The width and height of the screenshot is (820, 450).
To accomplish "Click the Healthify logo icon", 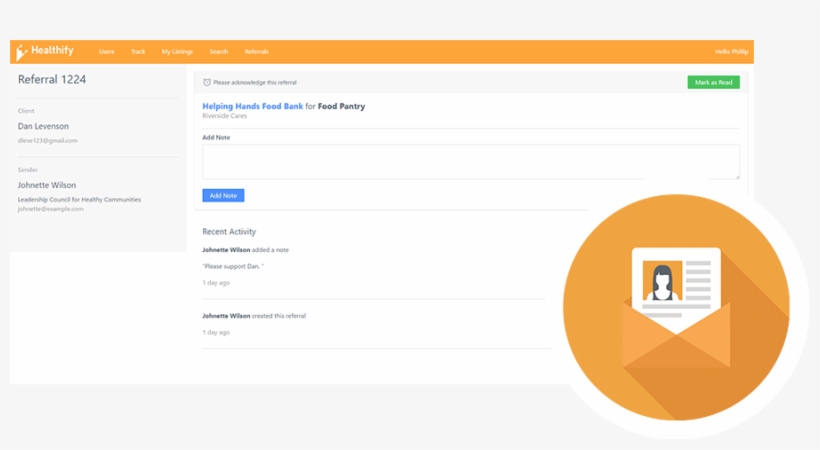I will coord(22,52).
